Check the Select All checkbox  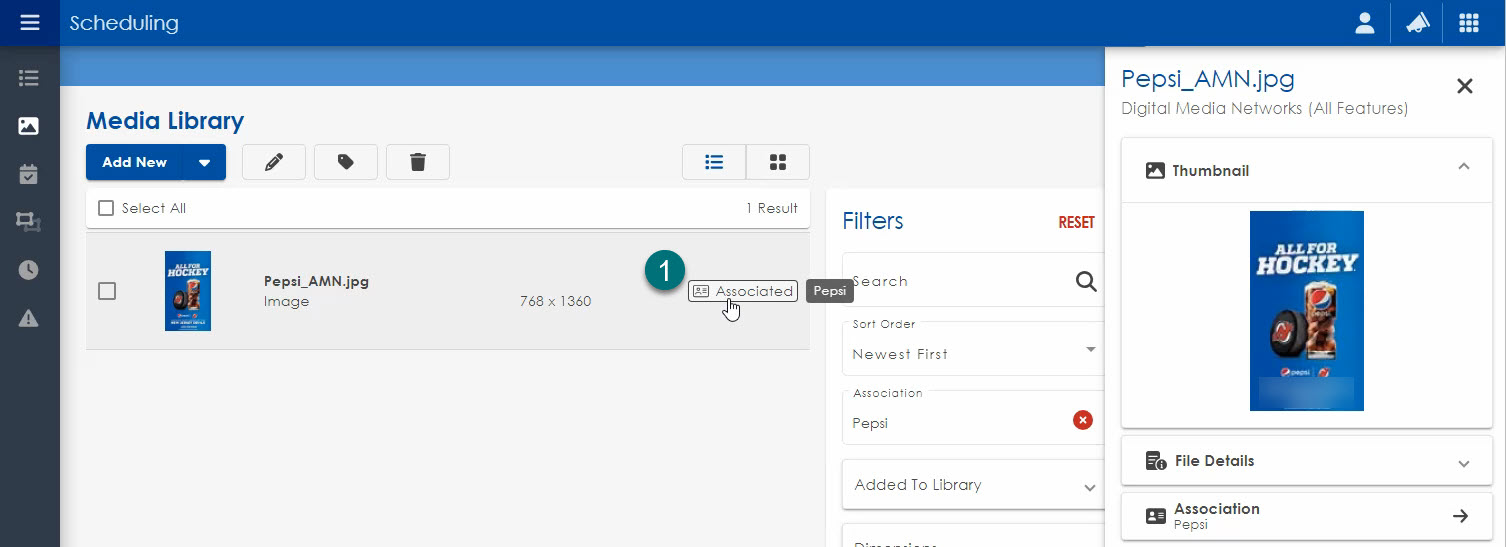tap(106, 208)
